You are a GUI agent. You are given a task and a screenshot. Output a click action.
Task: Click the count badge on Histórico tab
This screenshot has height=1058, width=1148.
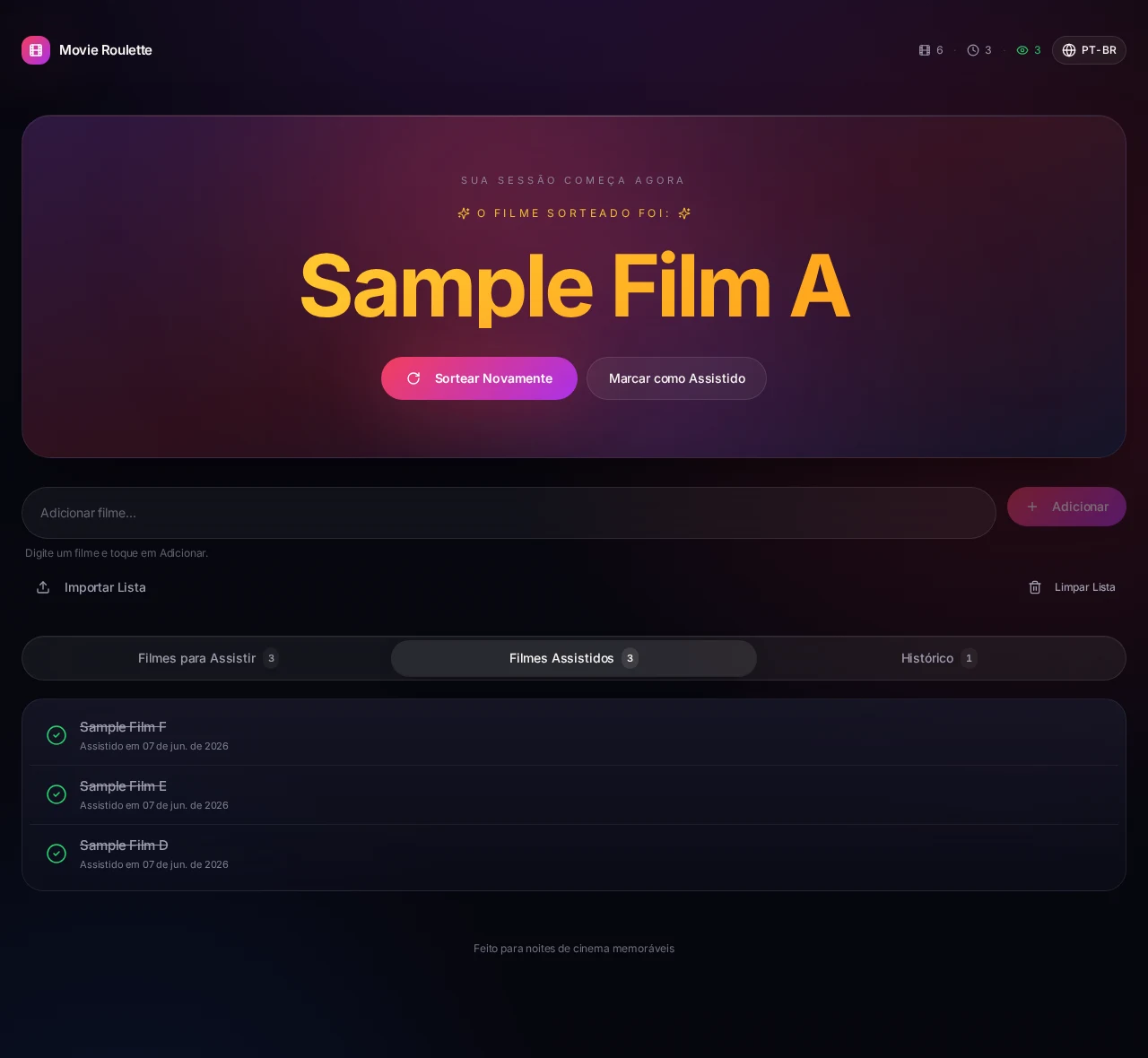click(x=969, y=658)
